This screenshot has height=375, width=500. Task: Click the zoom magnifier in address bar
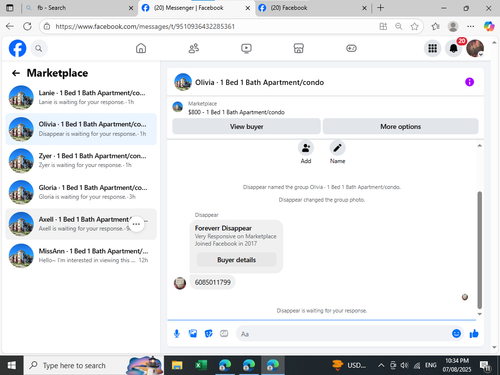(399, 26)
